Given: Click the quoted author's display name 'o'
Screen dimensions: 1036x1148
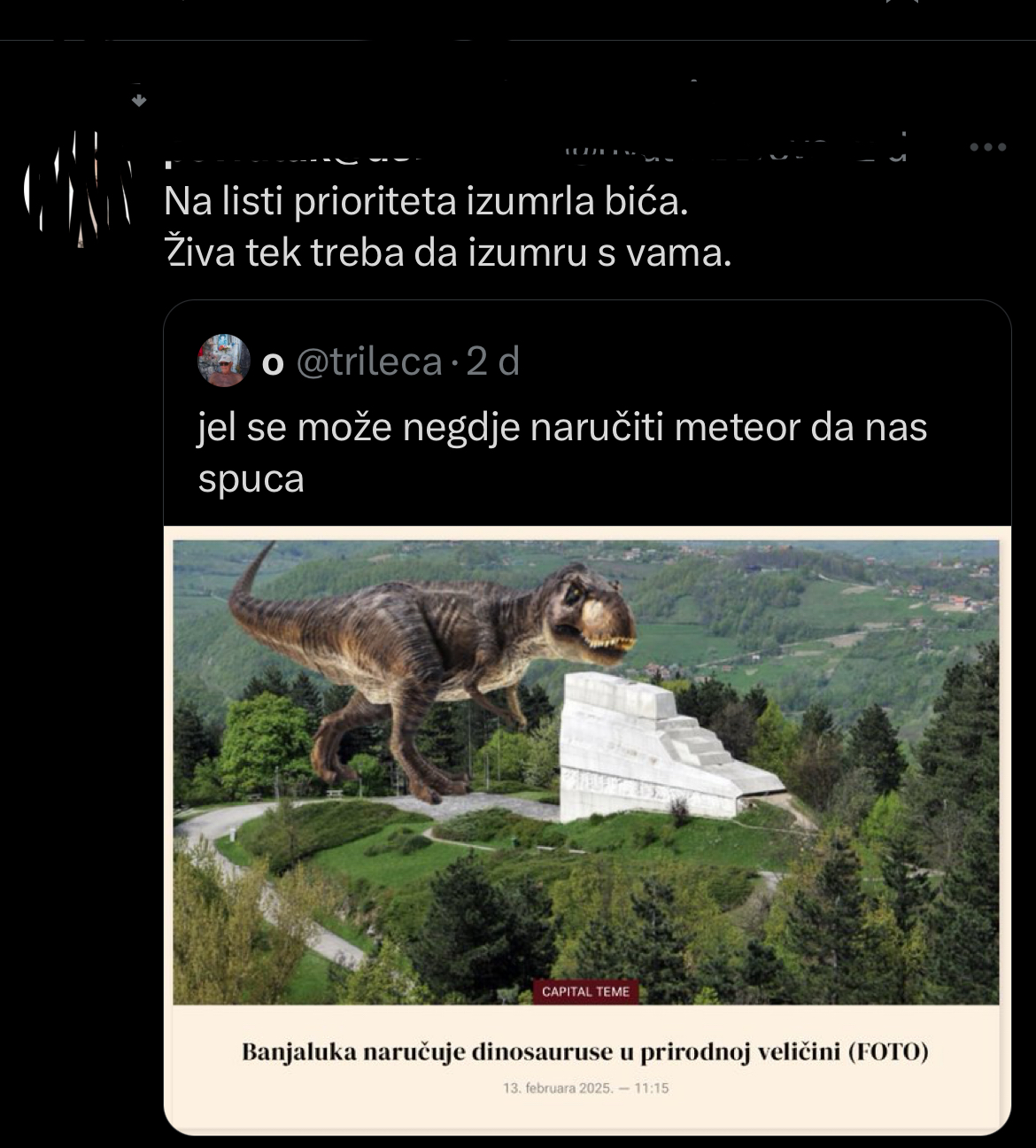Looking at the screenshot, I should tap(273, 362).
